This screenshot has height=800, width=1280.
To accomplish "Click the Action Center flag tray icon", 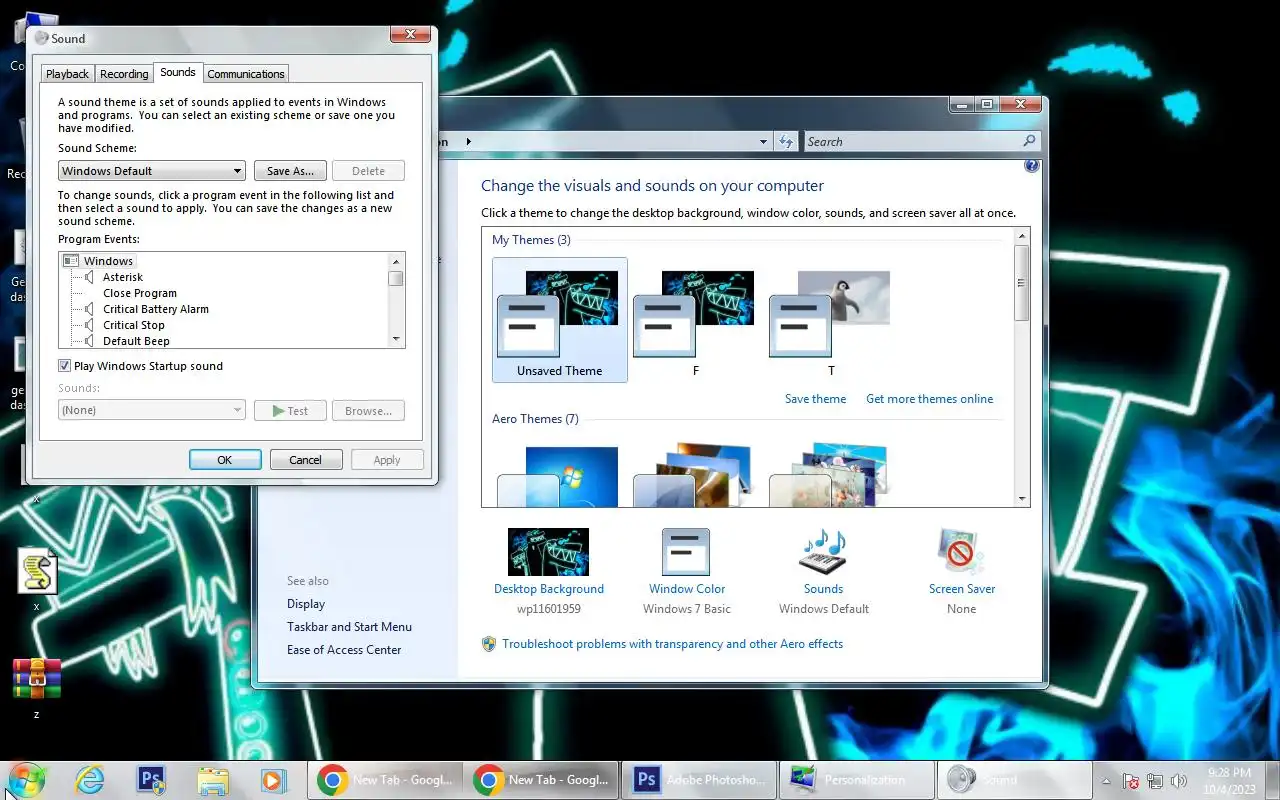I will pyautogui.click(x=1131, y=781).
